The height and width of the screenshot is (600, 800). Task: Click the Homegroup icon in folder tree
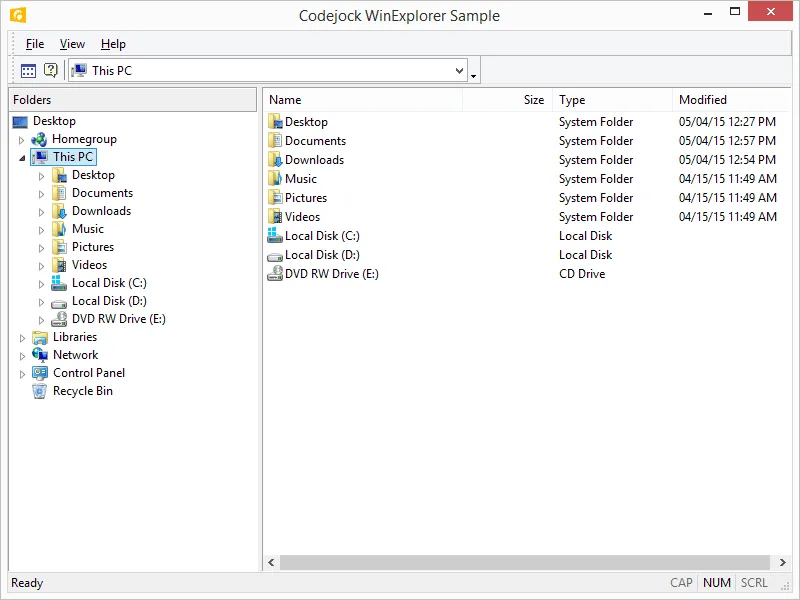pos(39,139)
